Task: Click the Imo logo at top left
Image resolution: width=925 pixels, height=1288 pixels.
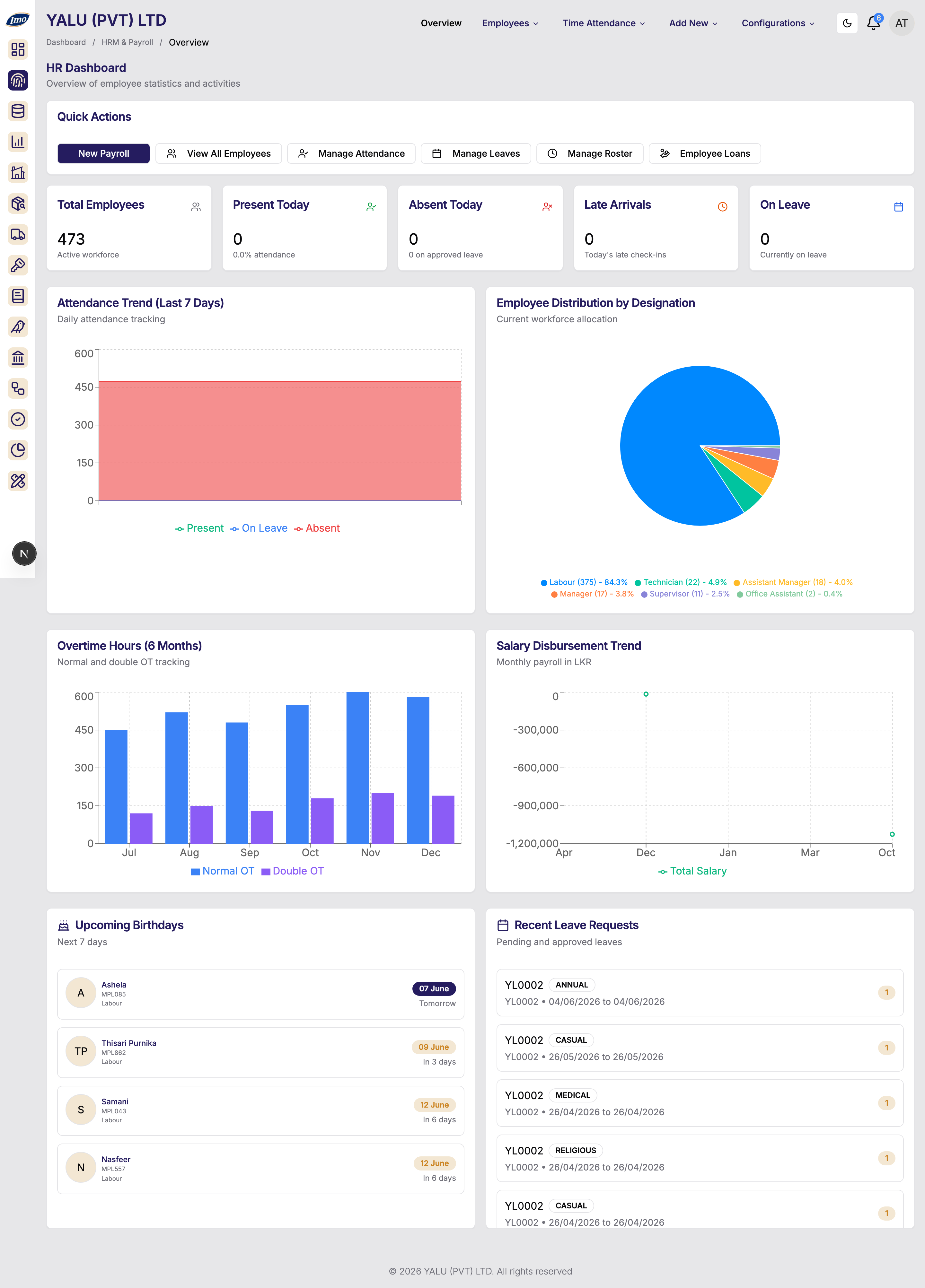Action: click(18, 20)
